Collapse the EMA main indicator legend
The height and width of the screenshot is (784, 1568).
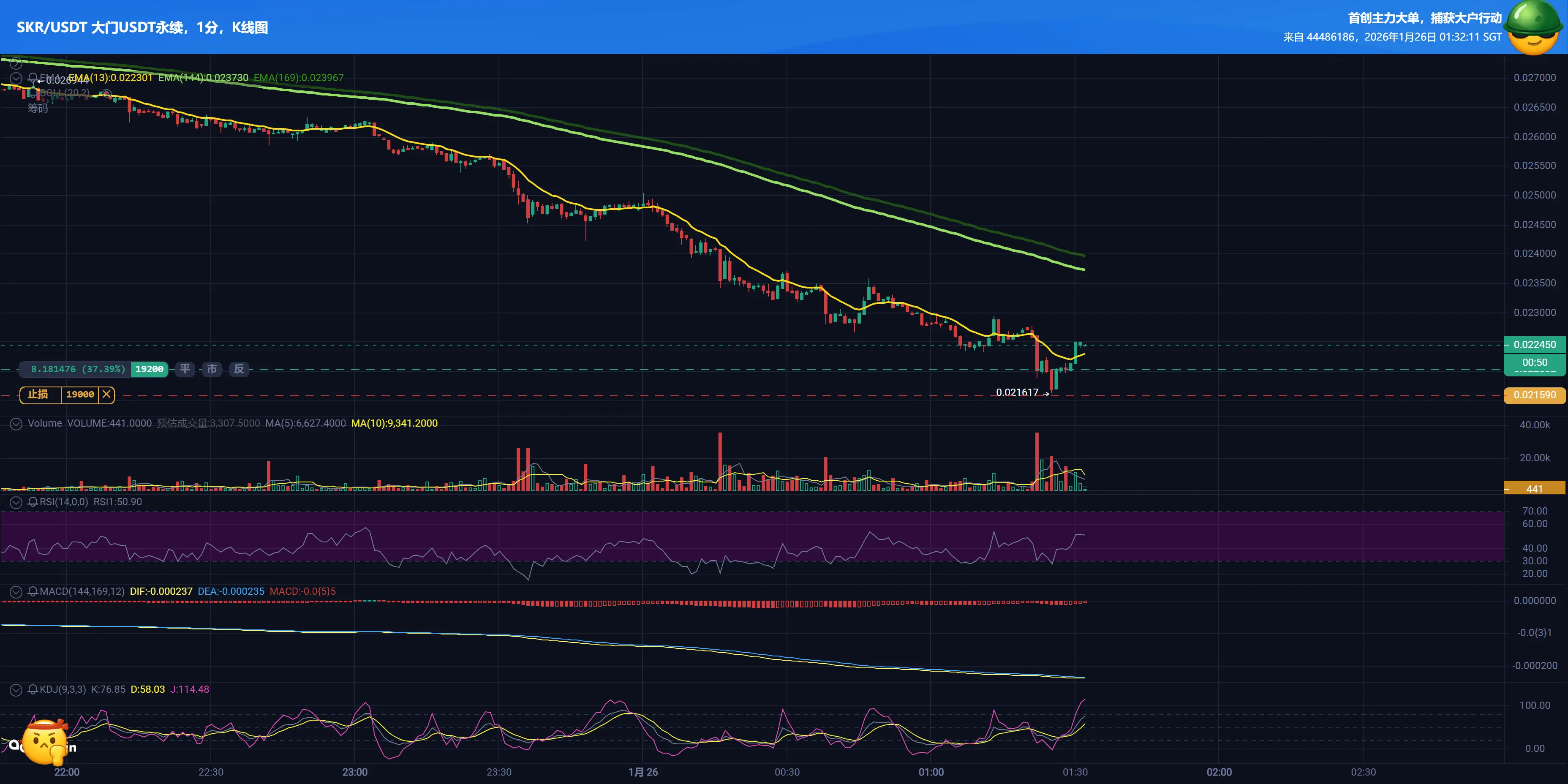pos(16,79)
